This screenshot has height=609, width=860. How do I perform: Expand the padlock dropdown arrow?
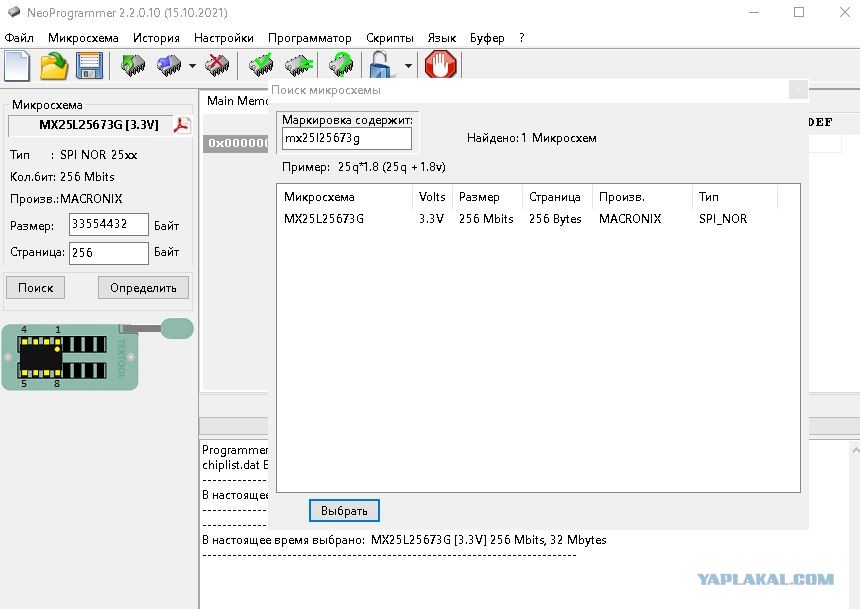click(x=408, y=66)
